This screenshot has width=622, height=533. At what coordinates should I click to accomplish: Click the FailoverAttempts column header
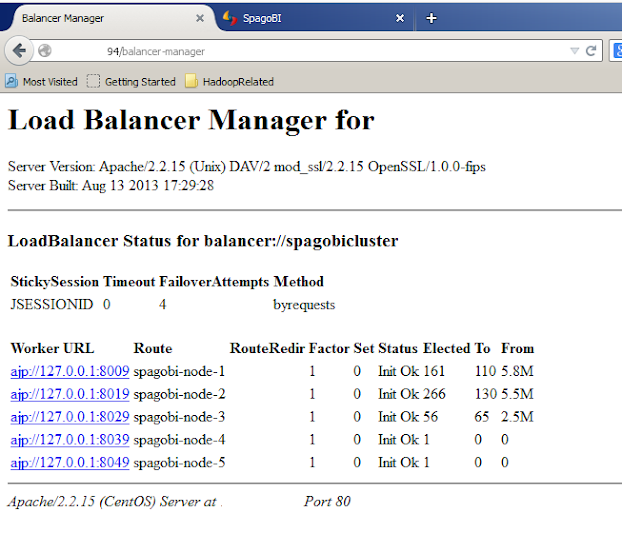pyautogui.click(x=214, y=282)
